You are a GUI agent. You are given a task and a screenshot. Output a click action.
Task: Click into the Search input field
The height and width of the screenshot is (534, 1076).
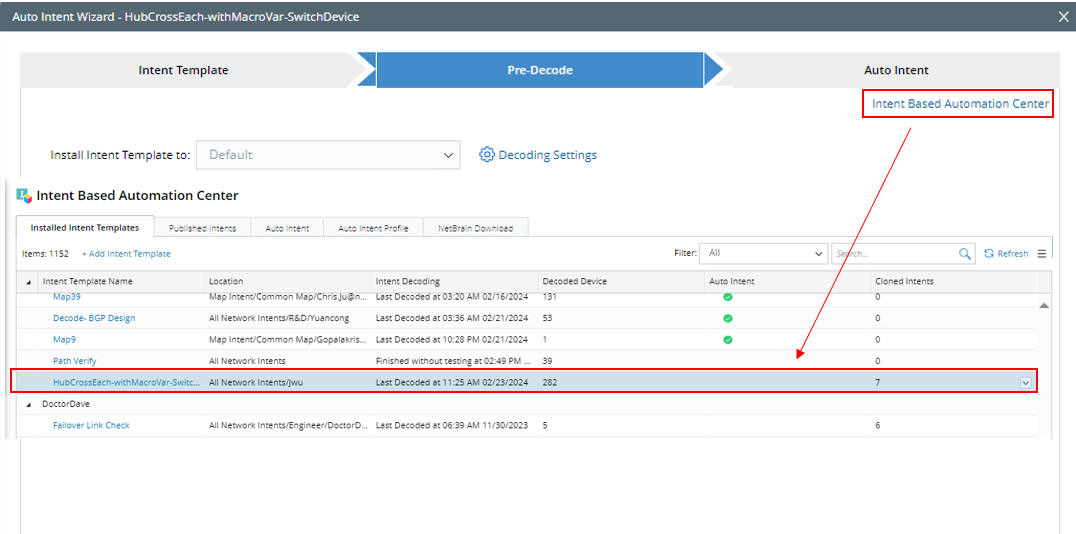click(895, 254)
